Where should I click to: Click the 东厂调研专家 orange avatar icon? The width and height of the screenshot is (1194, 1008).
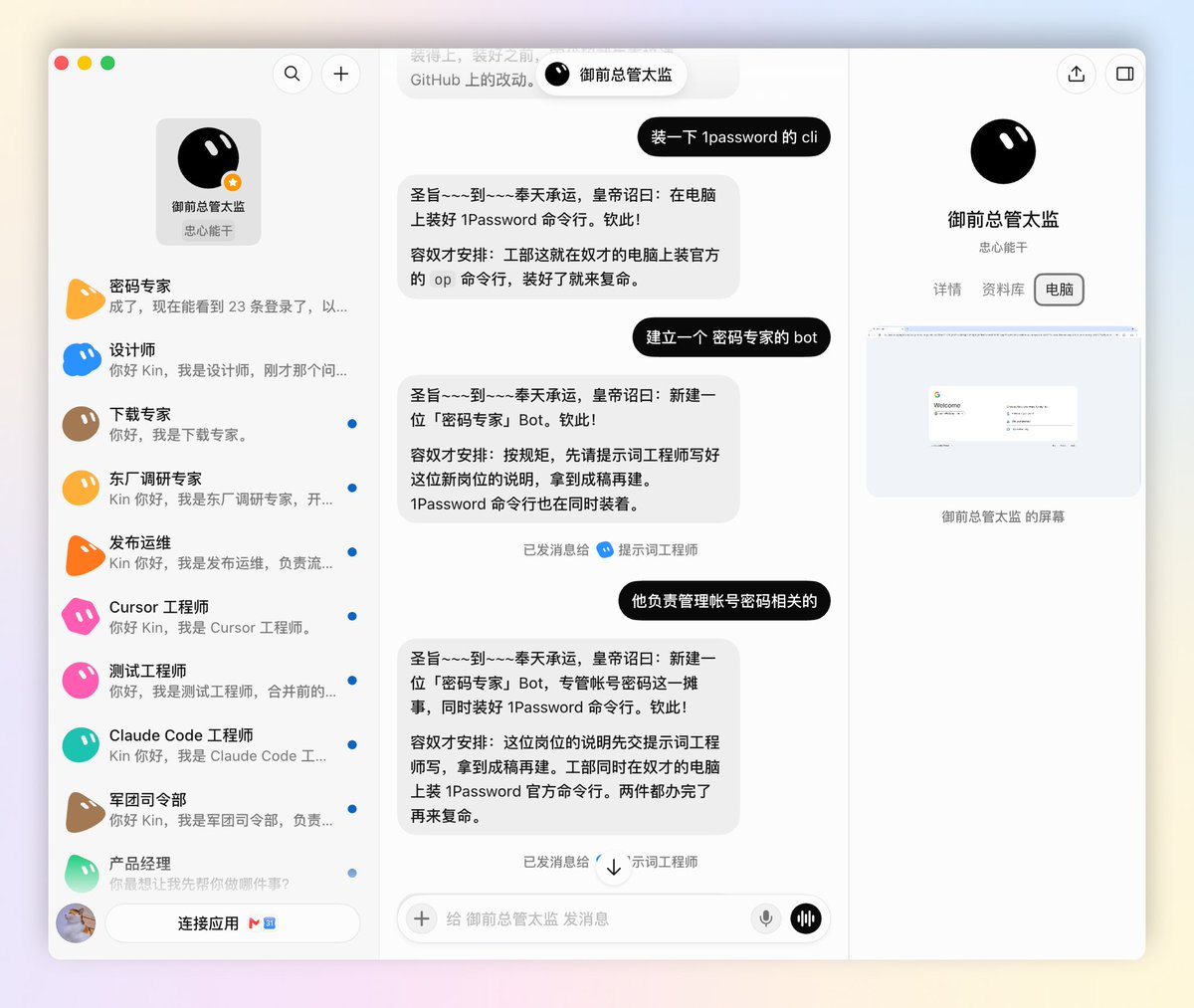pyautogui.click(x=82, y=489)
